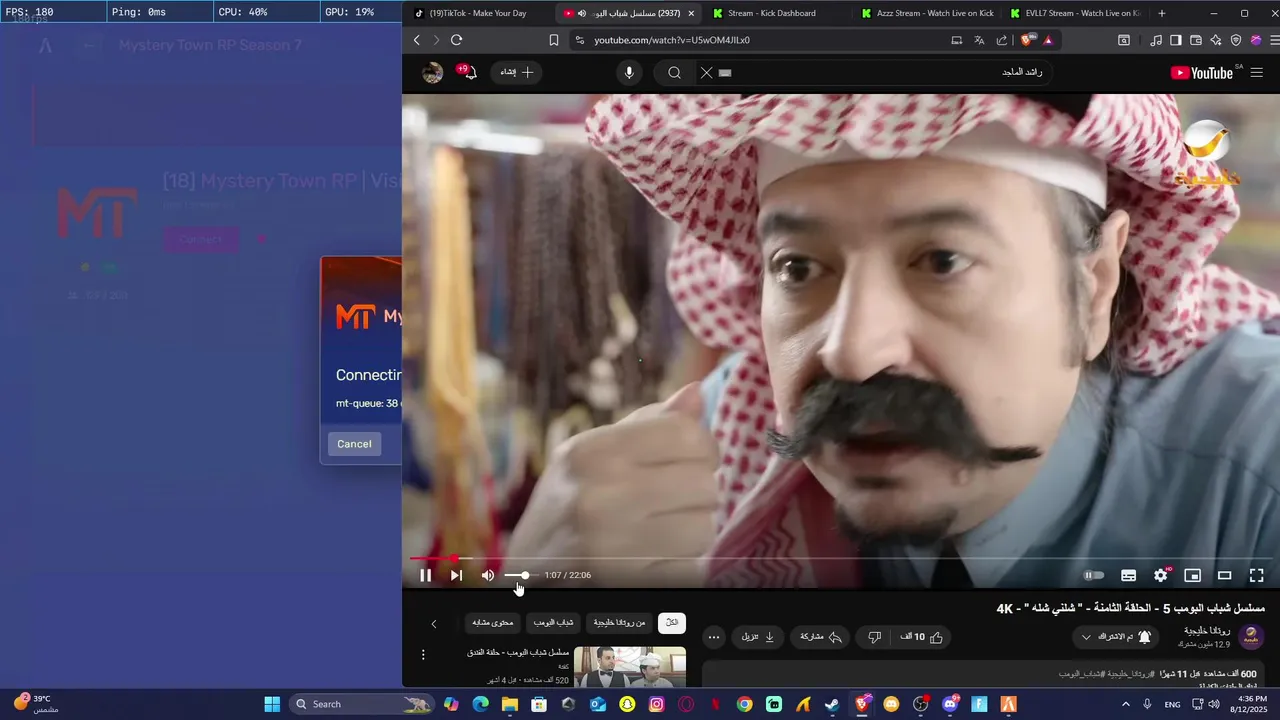This screenshot has width=1280, height=720.
Task: Close the active YouTube browser tab
Action: [x=691, y=13]
